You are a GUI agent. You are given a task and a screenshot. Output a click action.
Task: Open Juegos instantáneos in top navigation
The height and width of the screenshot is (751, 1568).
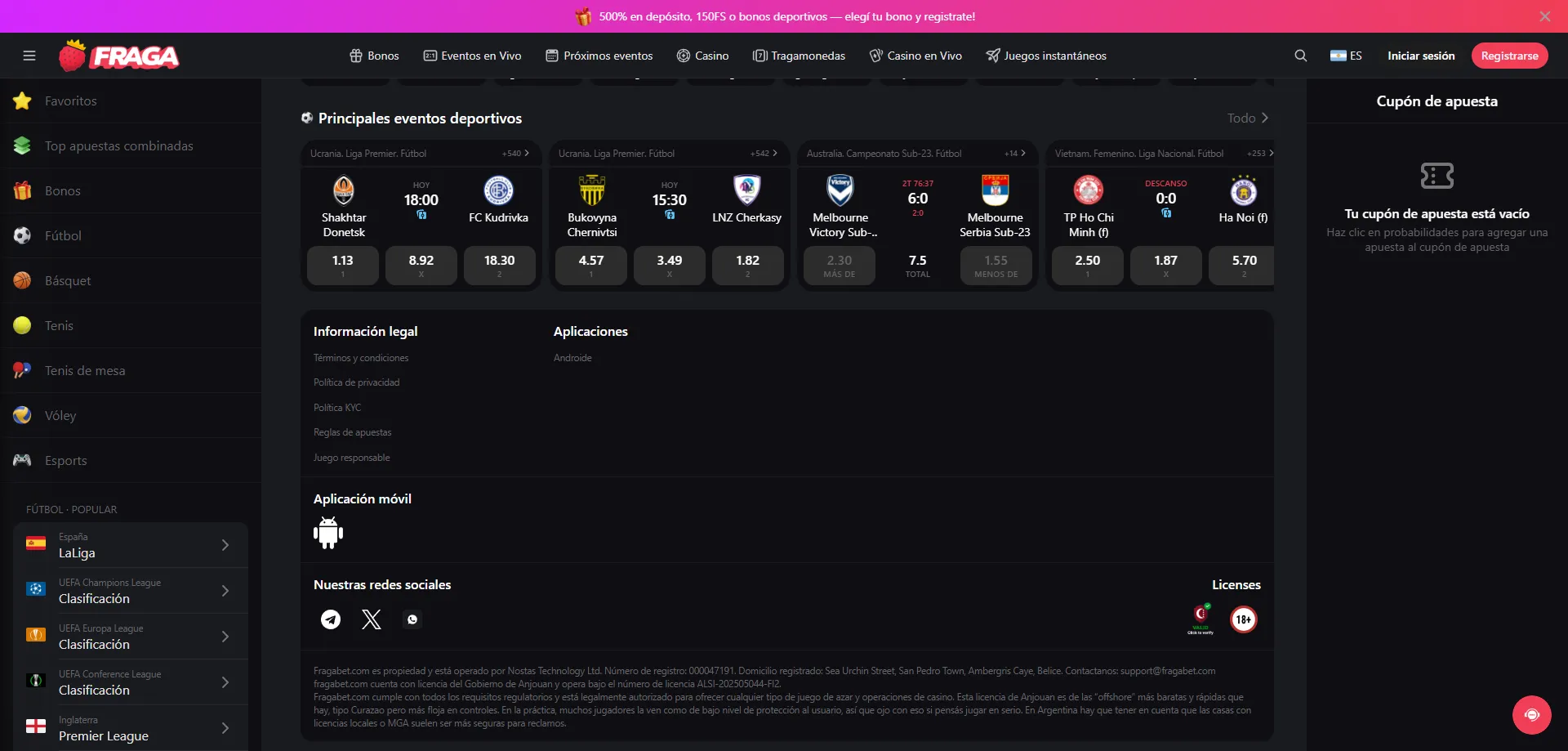click(1046, 56)
